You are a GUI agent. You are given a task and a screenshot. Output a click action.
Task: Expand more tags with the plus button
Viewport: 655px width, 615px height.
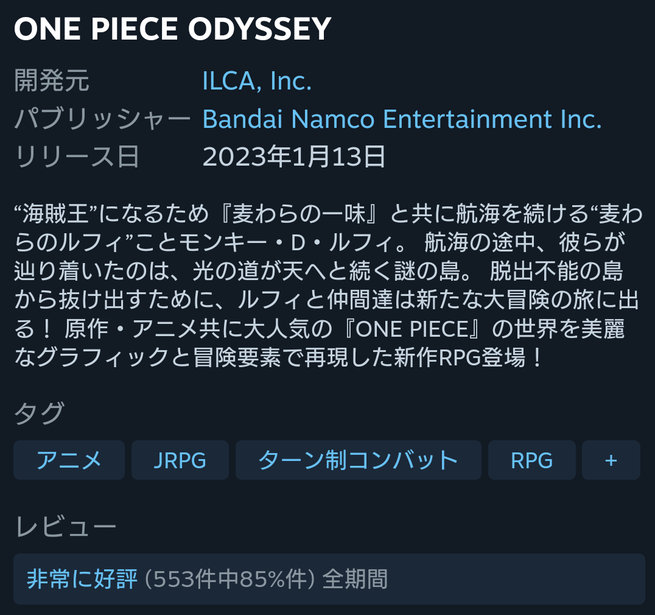coord(611,460)
